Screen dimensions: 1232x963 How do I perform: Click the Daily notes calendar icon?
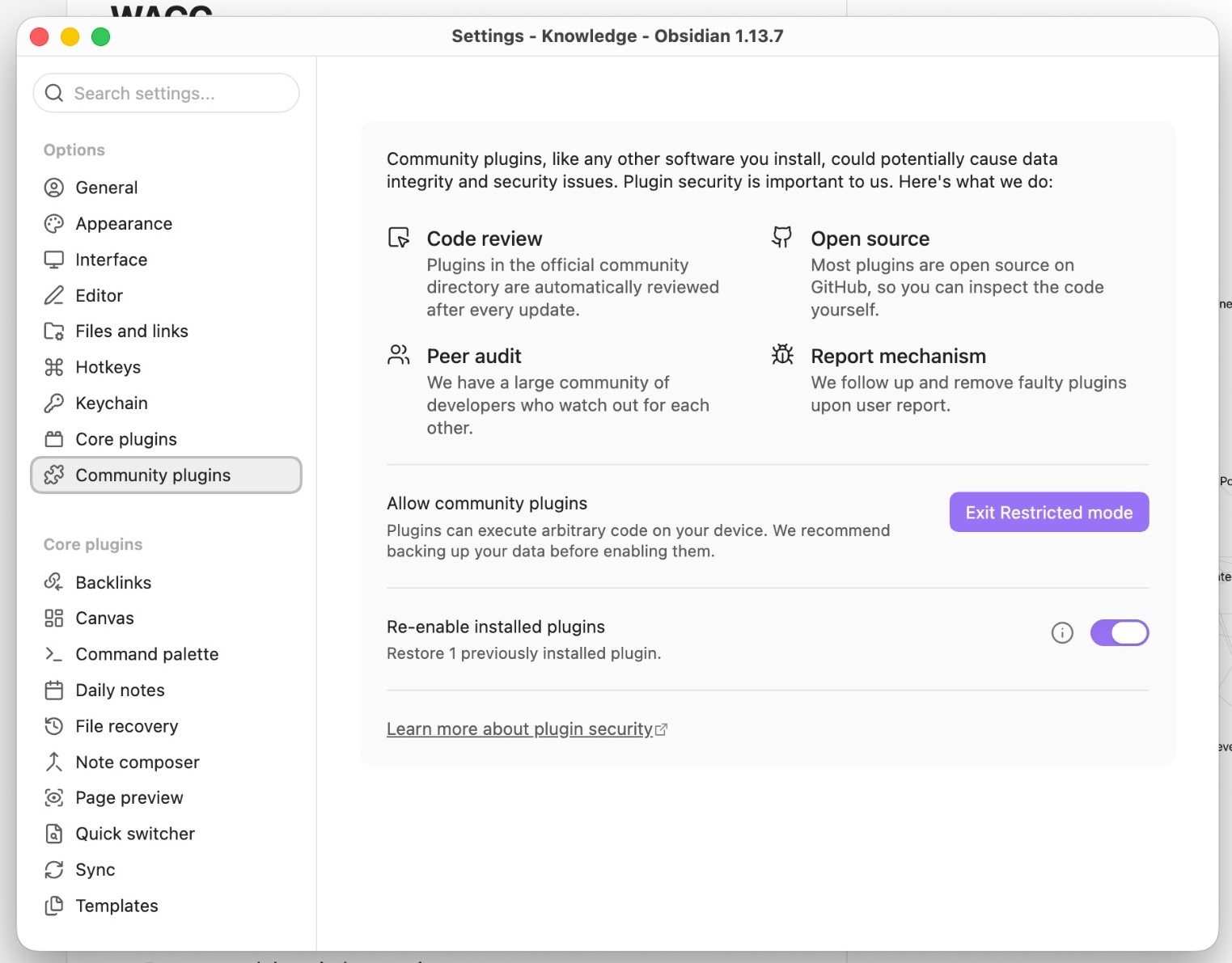(x=54, y=691)
